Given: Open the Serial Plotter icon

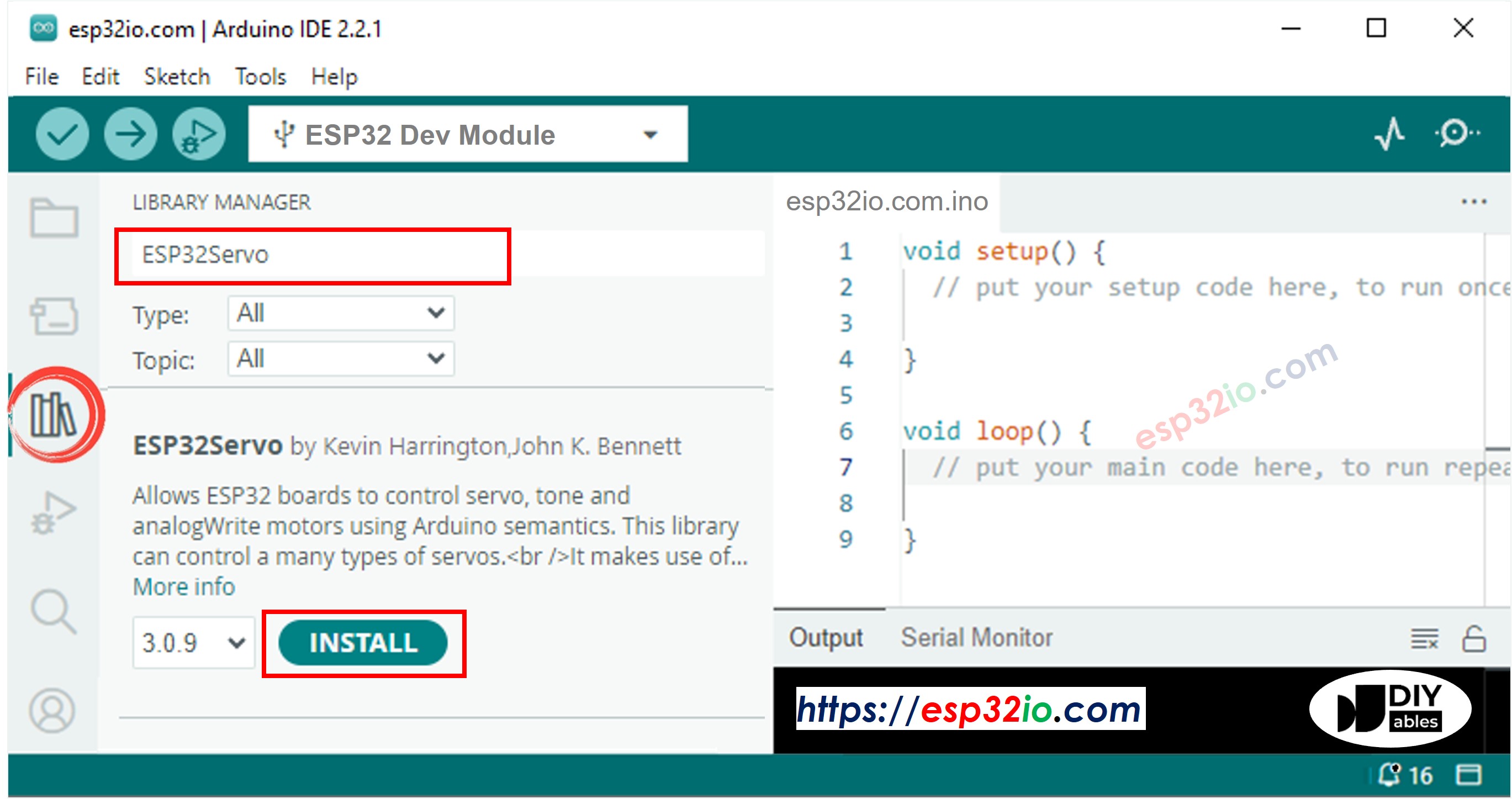Looking at the screenshot, I should coord(1389,134).
